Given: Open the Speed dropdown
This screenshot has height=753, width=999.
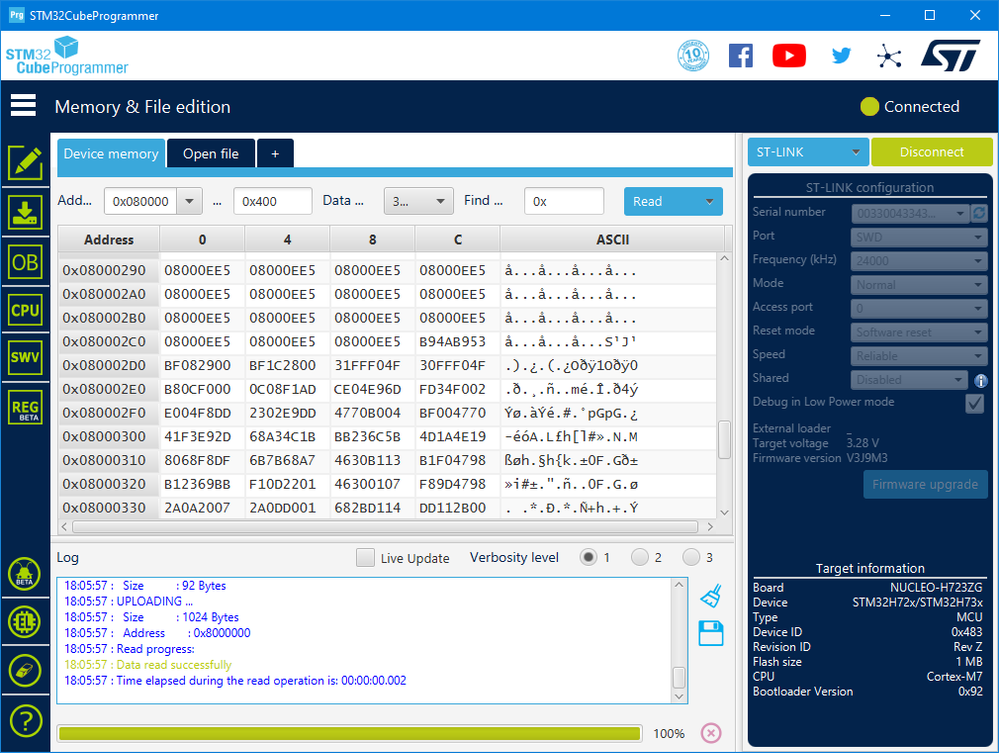Looking at the screenshot, I should (919, 356).
